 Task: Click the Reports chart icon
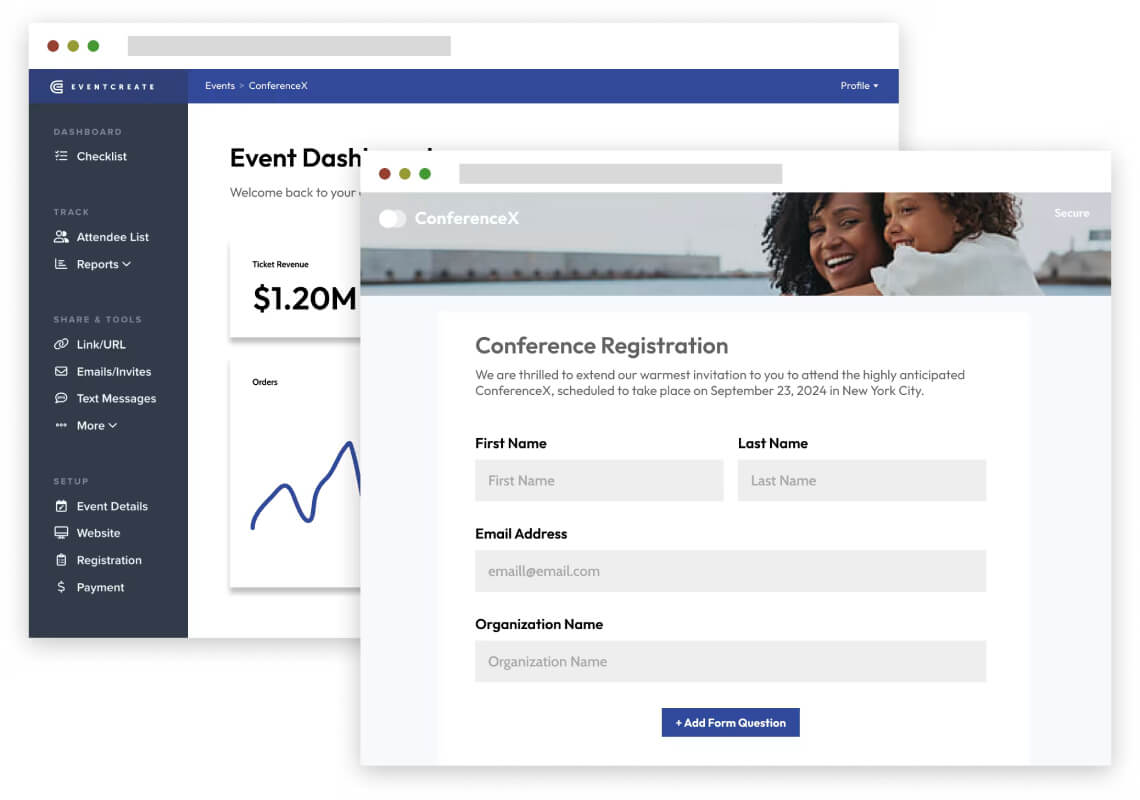point(61,264)
